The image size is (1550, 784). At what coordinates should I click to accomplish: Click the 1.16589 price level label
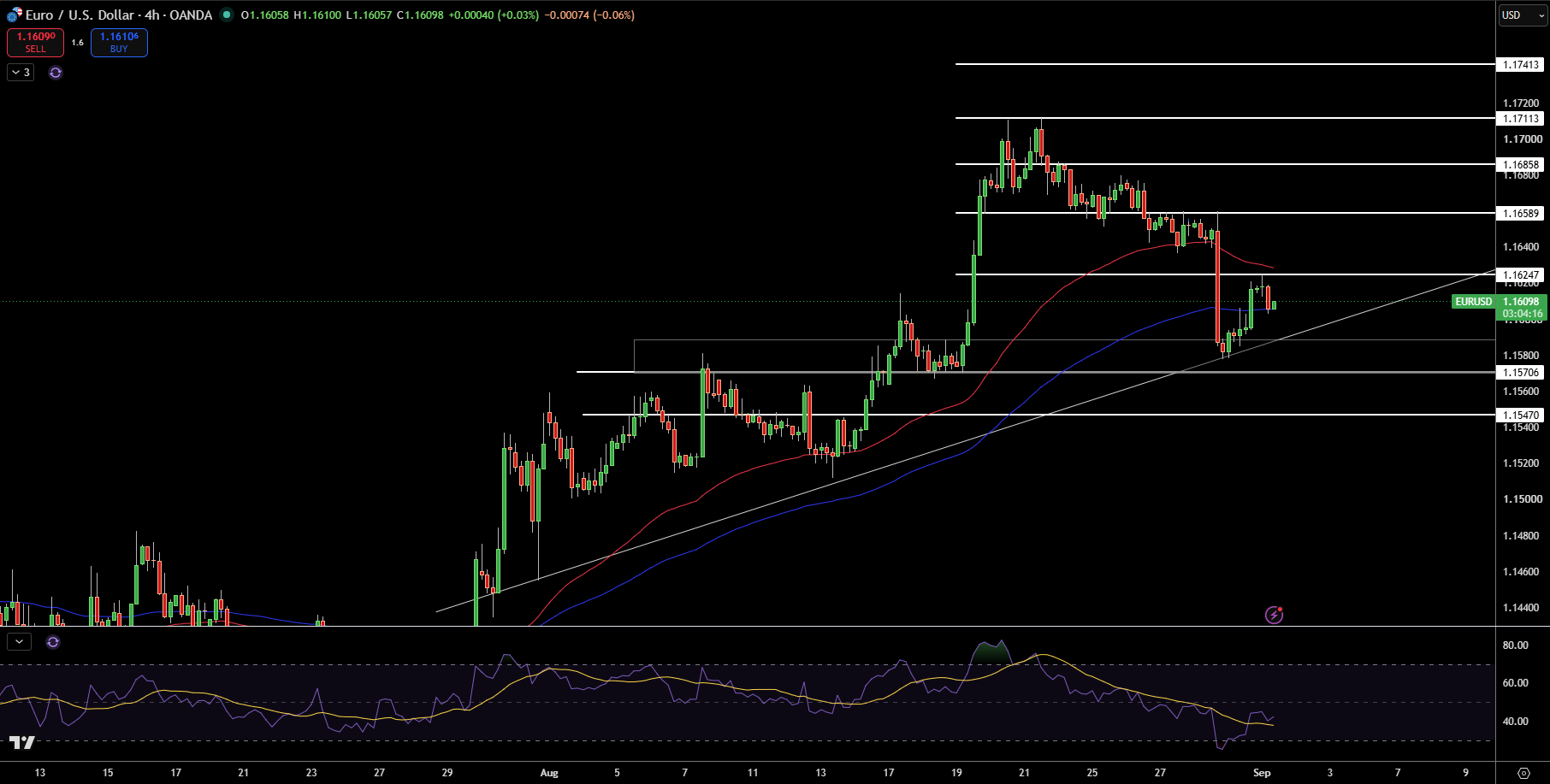(1522, 213)
